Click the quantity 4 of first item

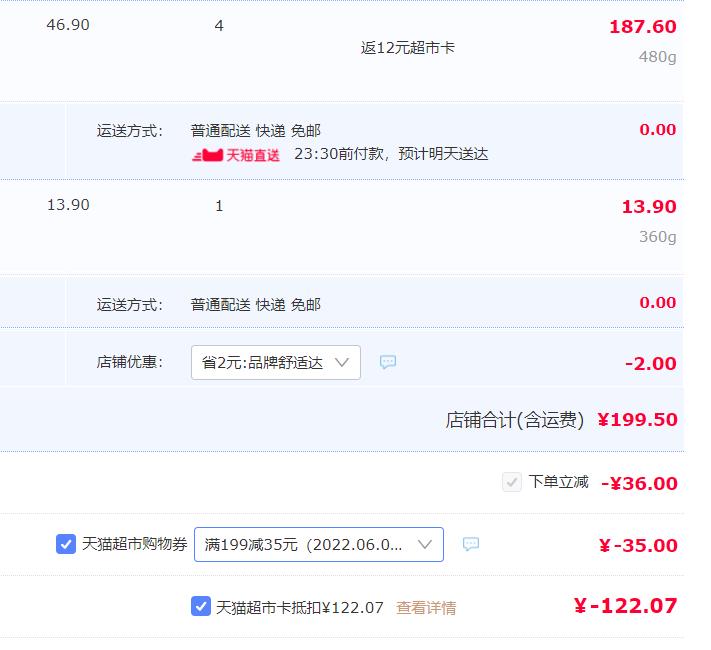point(219,26)
